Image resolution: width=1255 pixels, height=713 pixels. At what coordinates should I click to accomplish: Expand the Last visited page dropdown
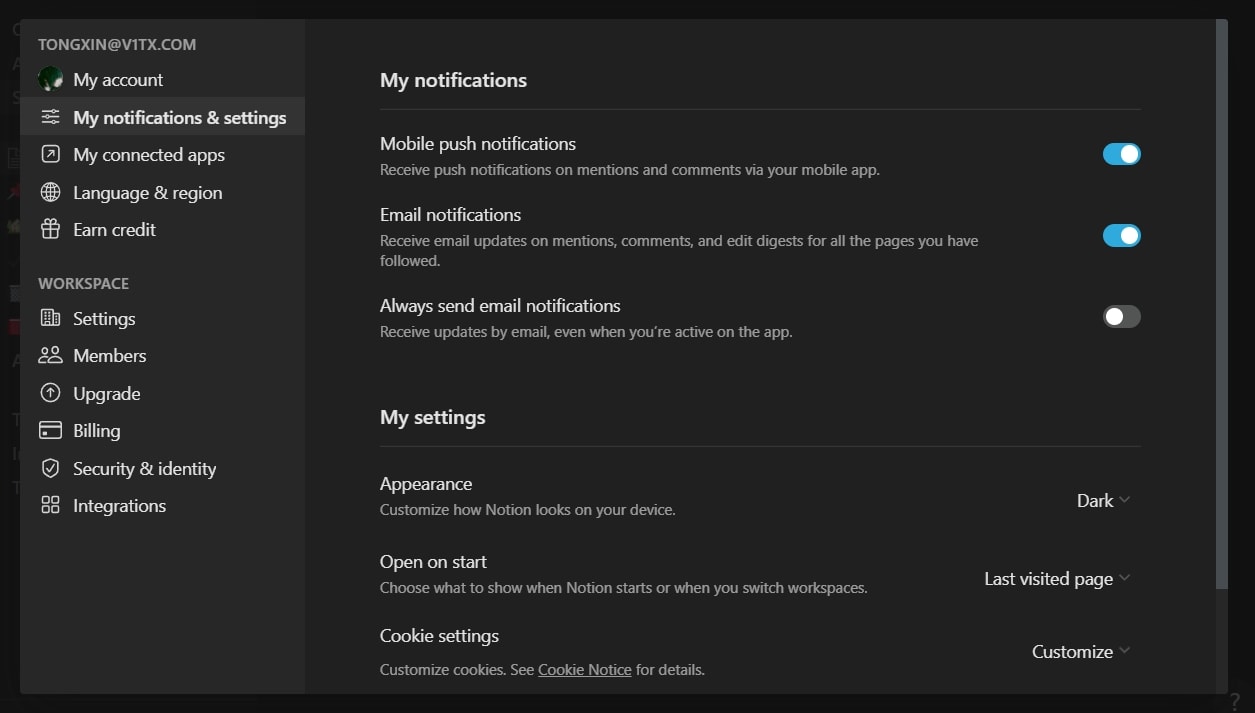tap(1057, 578)
